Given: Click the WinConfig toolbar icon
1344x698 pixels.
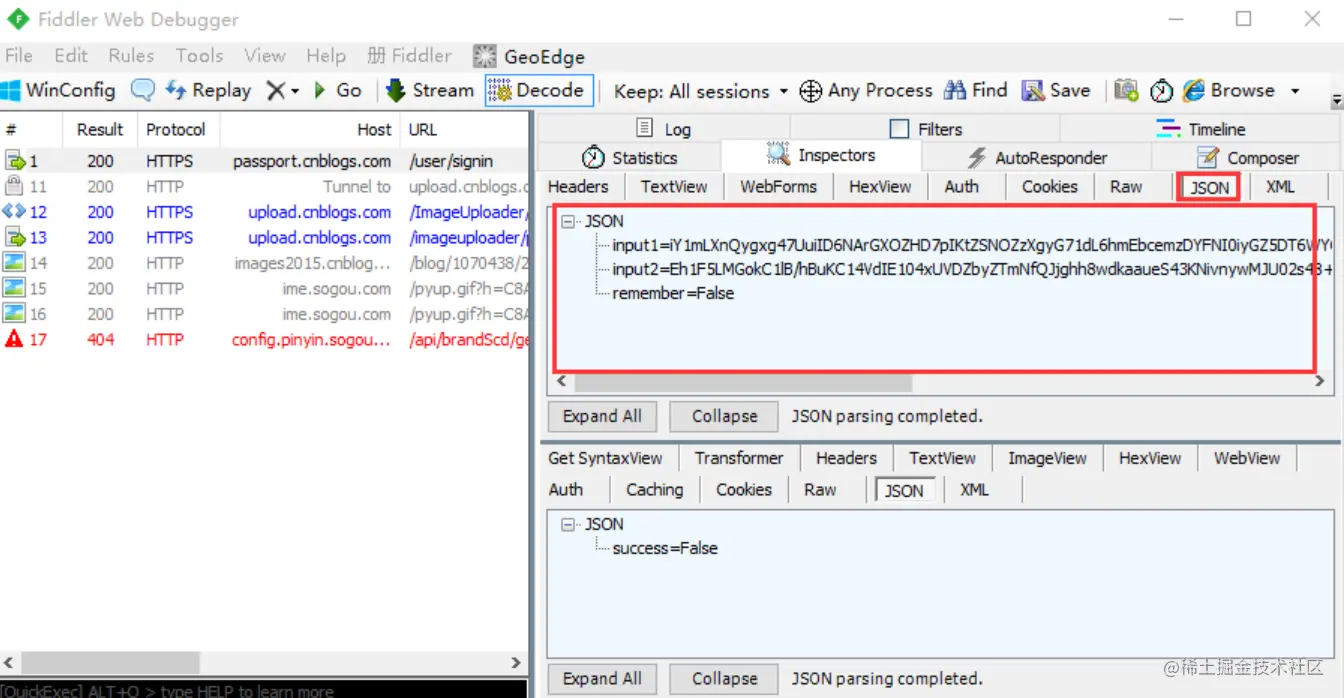Looking at the screenshot, I should click(11, 90).
